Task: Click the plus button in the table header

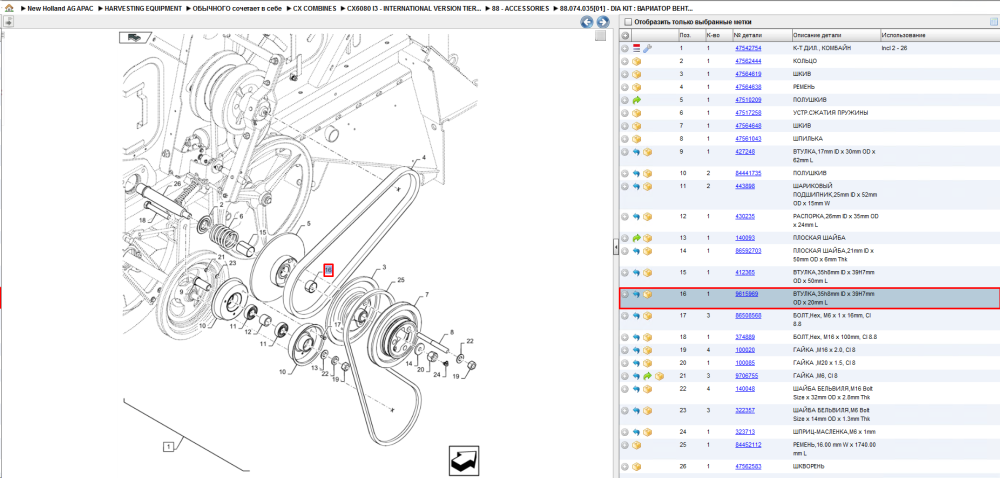Action: tap(625, 35)
